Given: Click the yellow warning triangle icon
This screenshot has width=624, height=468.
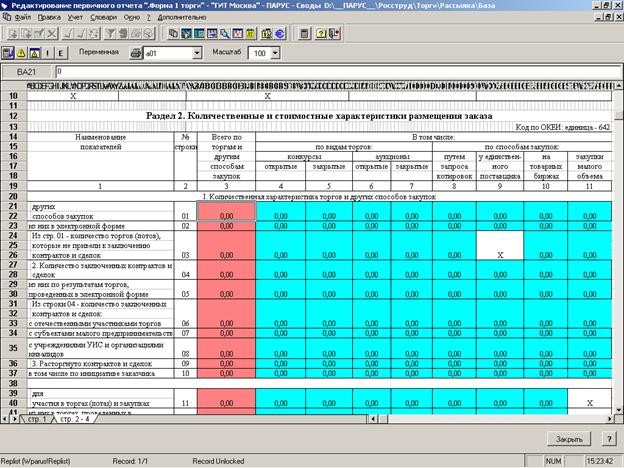Looking at the screenshot, I should 21,53.
